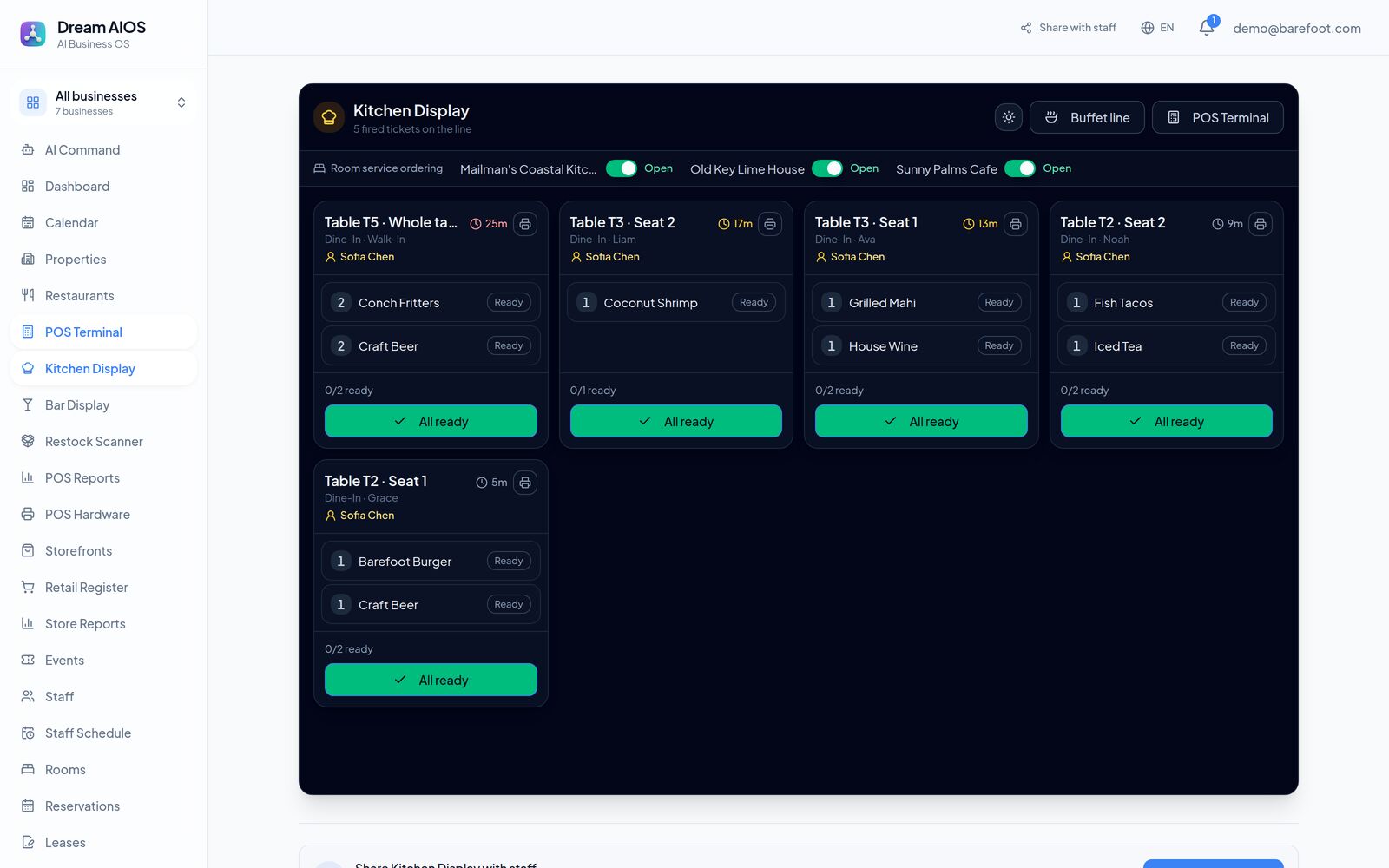Click the Properties building icon
This screenshot has height=868, width=1389.
(28, 260)
